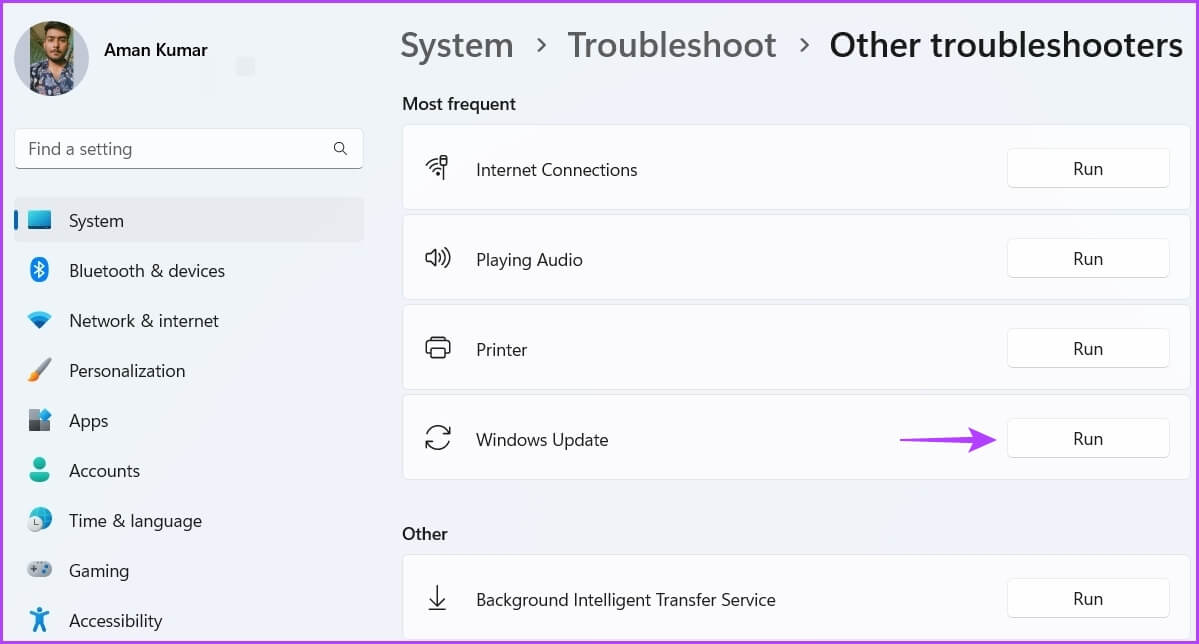The height and width of the screenshot is (644, 1199).
Task: Open the System settings category
Action: click(x=189, y=220)
